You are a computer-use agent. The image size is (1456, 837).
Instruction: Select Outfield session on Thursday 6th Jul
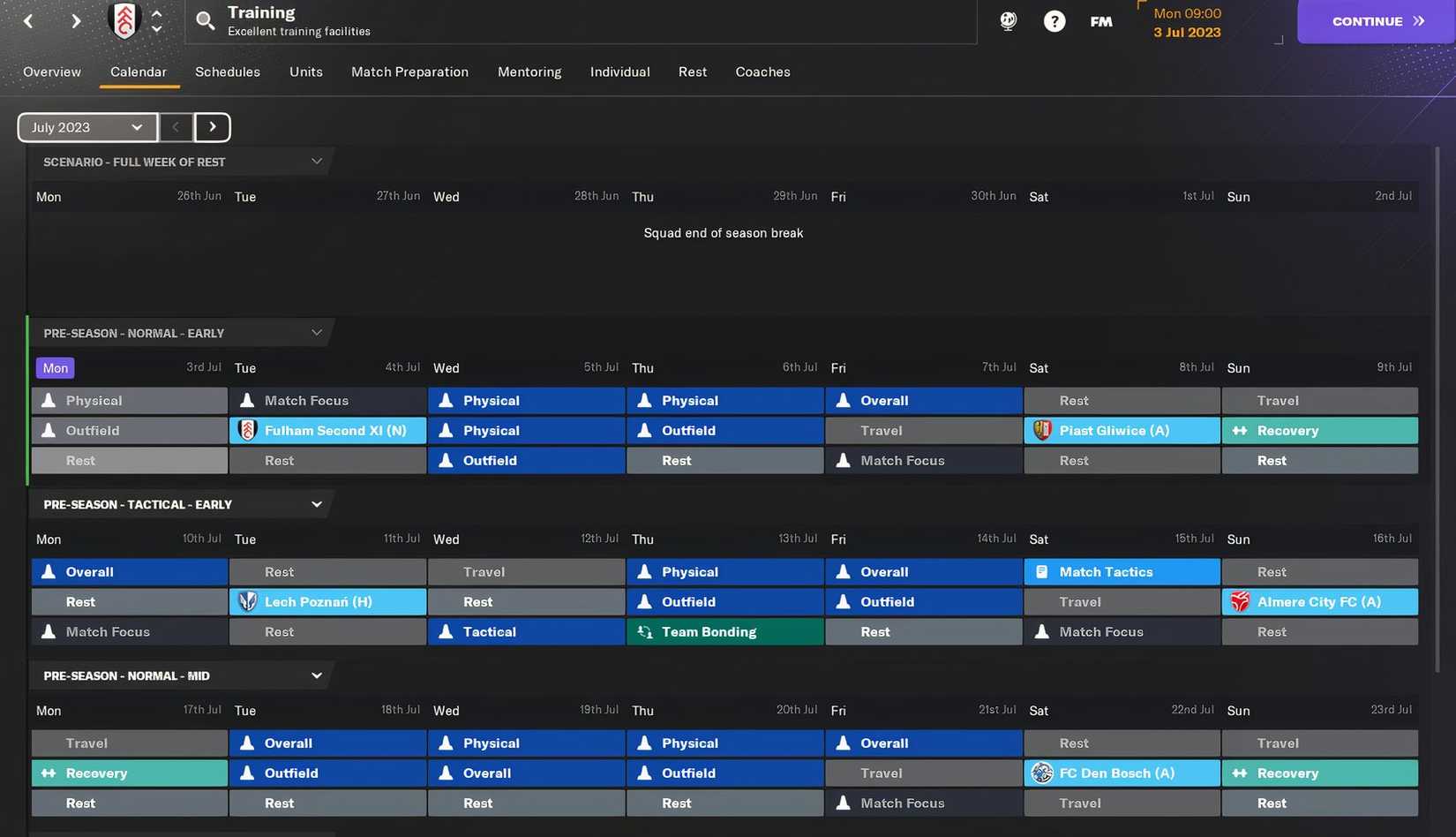click(725, 431)
